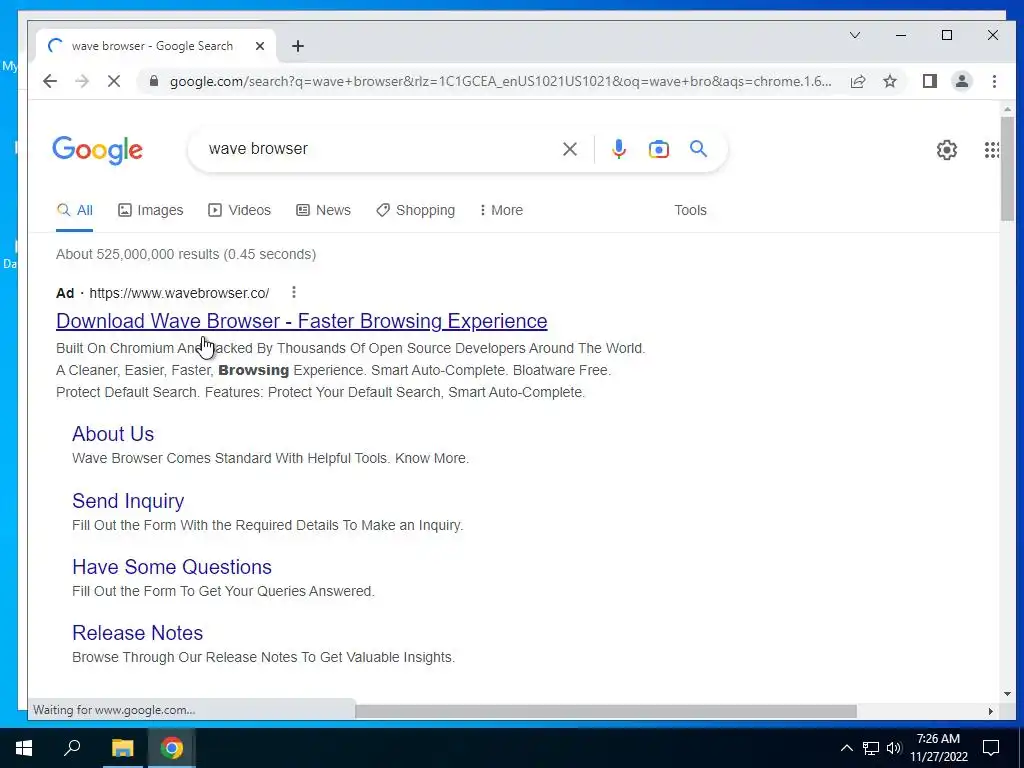Open the Windows Start menu
1024x768 pixels.
point(24,748)
